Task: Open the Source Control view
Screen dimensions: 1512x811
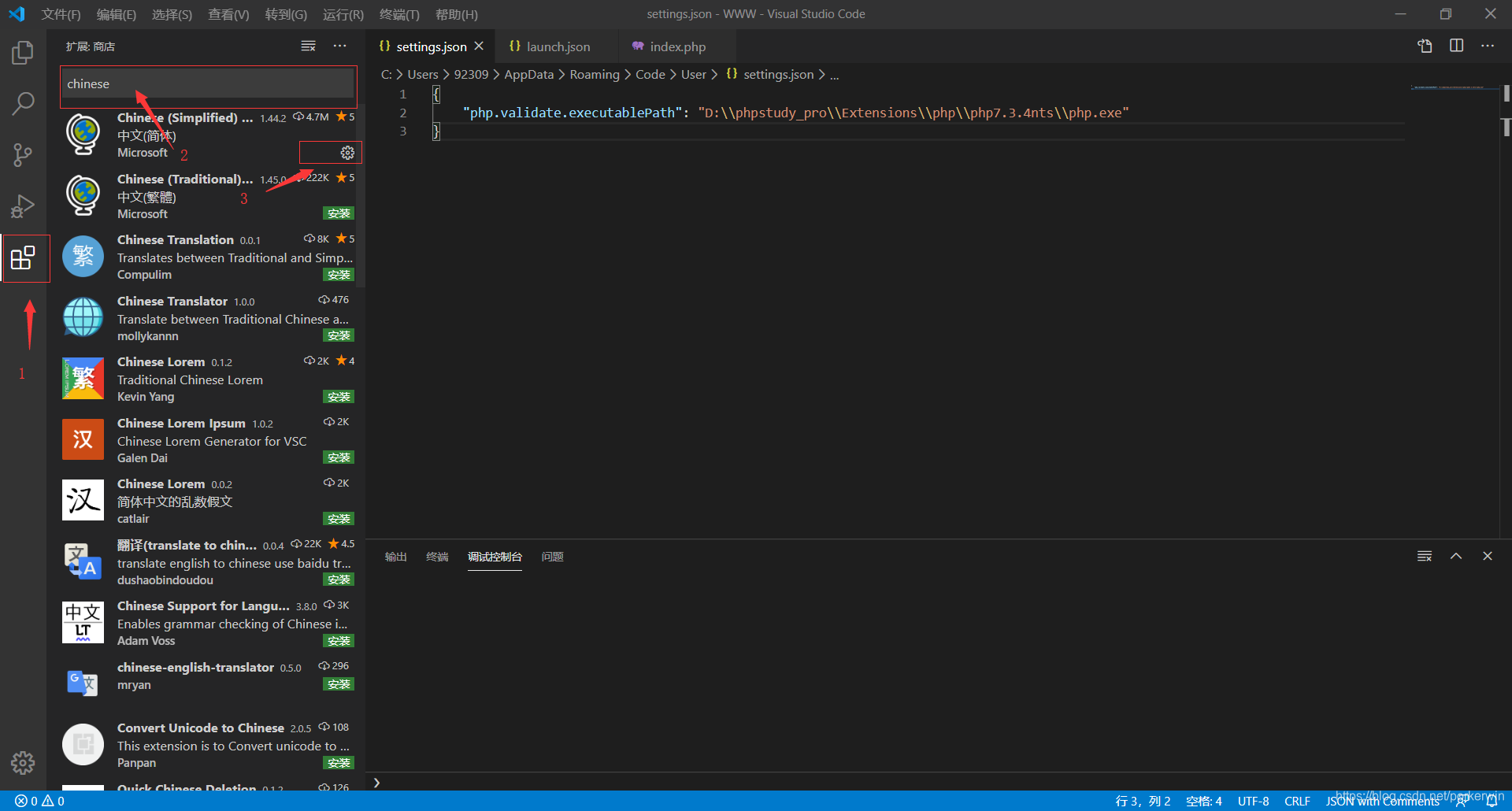Action: pos(23,154)
